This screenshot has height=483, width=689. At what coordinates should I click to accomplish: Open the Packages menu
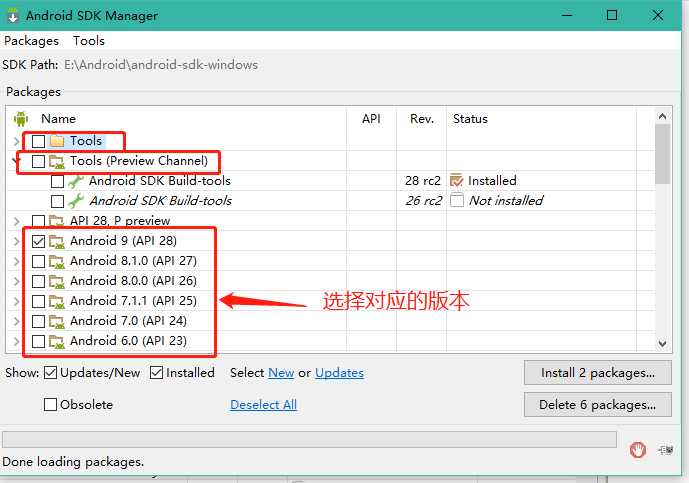tap(31, 41)
